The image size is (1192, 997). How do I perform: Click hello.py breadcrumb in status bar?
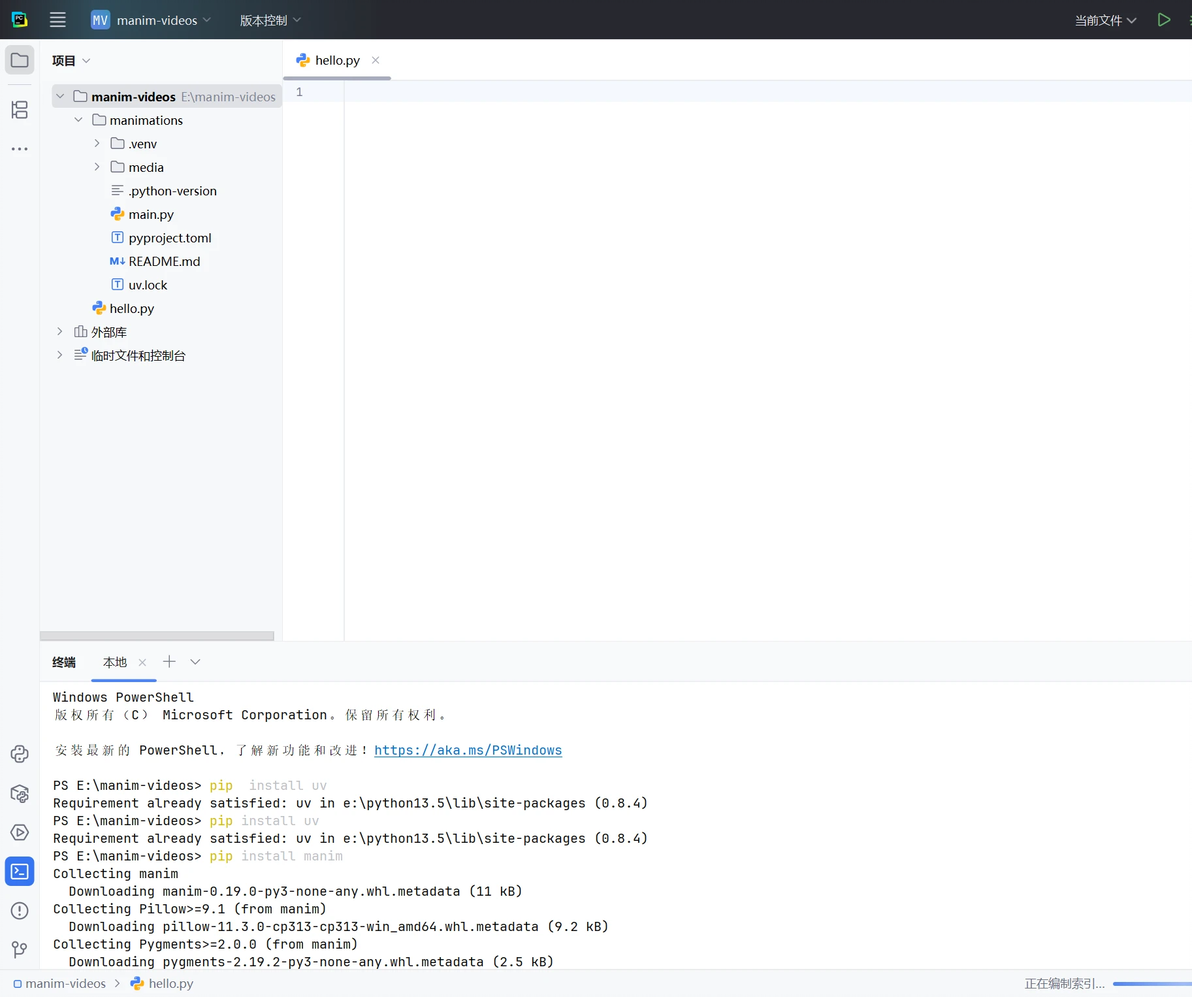[162, 983]
